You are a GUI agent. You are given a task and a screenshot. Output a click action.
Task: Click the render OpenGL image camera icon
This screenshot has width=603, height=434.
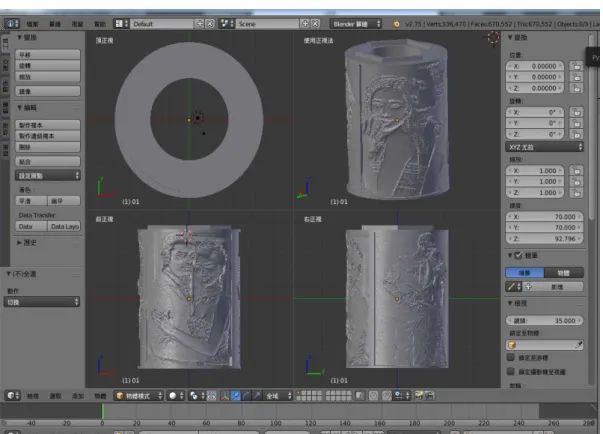point(419,396)
